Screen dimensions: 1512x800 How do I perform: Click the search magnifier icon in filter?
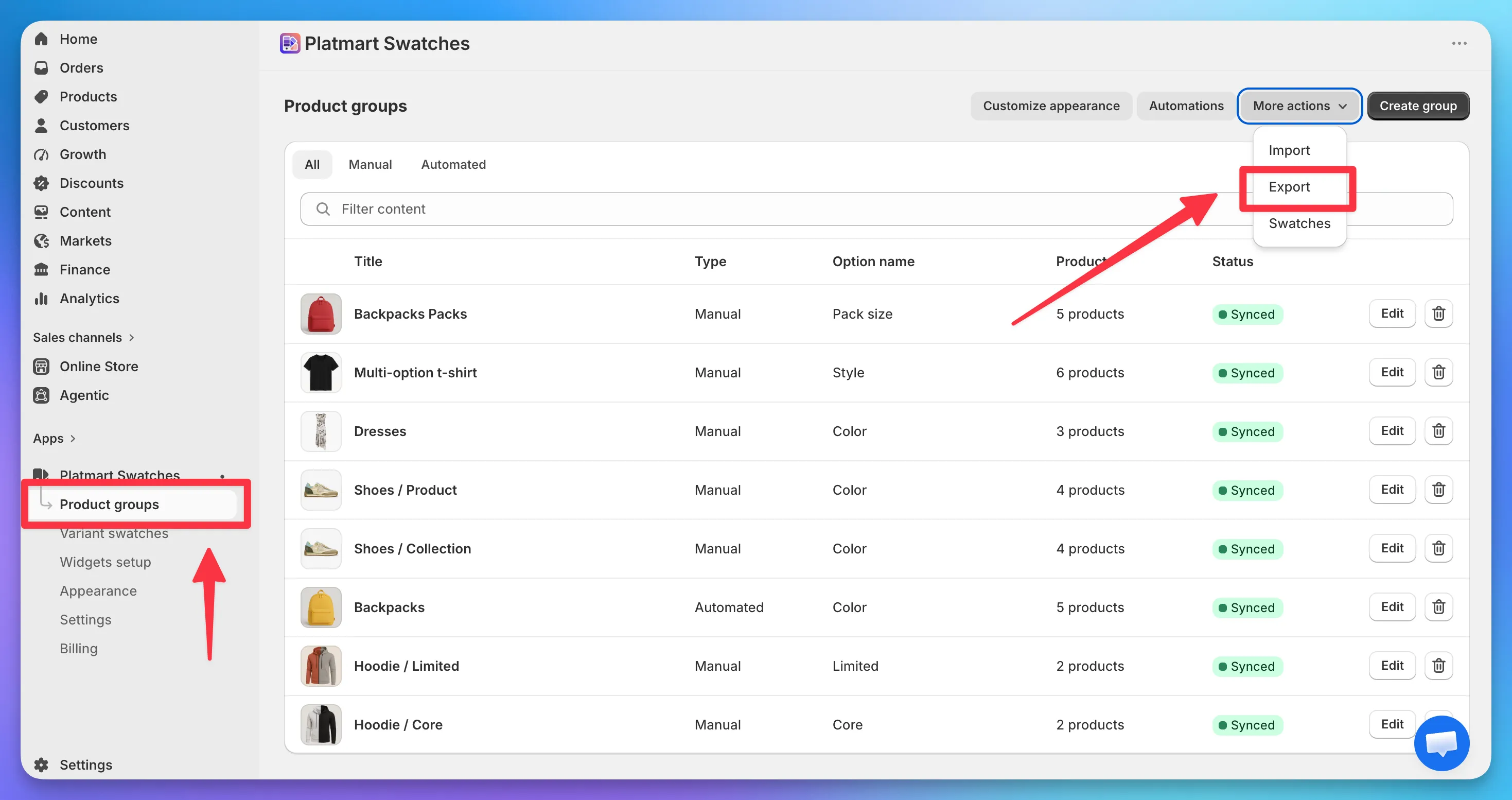[x=323, y=209]
